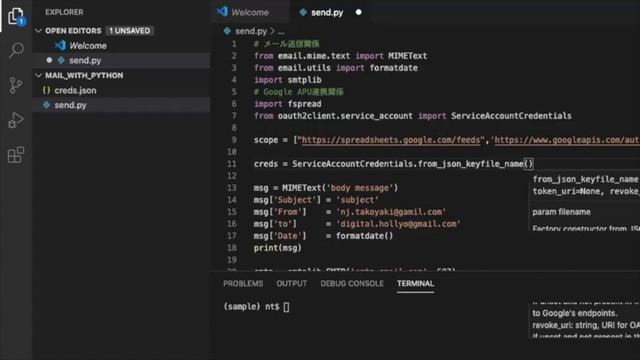Click the breadcrumb ellipsis after send.py
The width and height of the screenshot is (640, 360).
click(x=281, y=31)
